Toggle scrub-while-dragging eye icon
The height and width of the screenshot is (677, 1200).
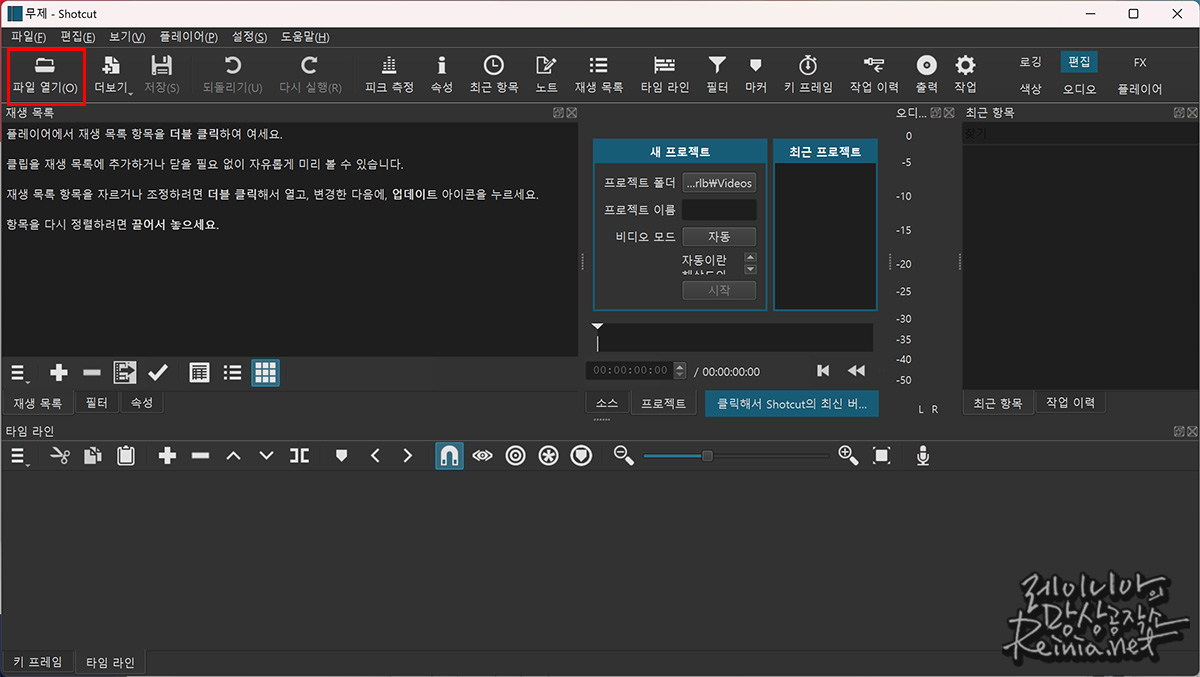coord(481,455)
